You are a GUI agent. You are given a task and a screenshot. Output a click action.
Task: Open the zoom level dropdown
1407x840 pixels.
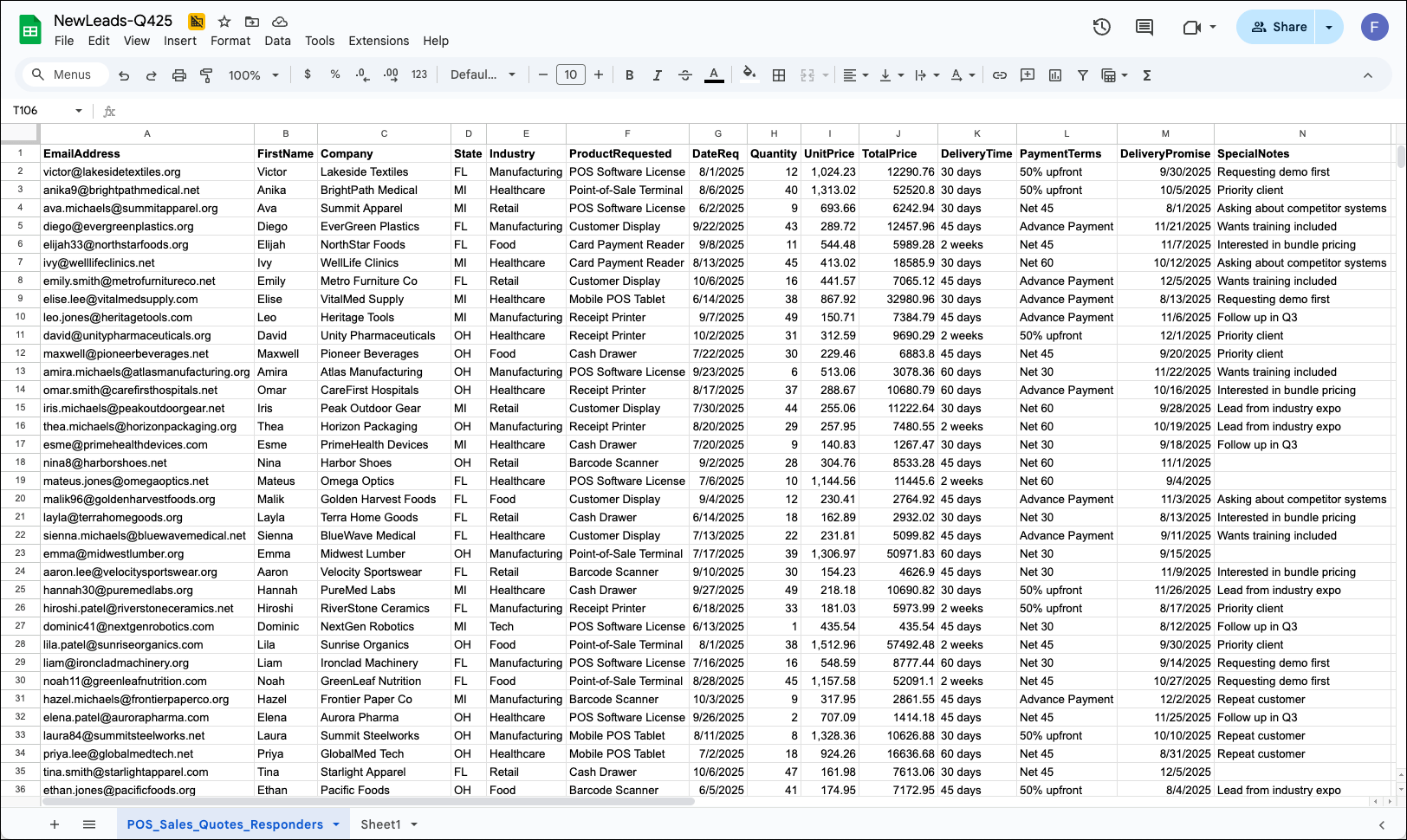(253, 75)
